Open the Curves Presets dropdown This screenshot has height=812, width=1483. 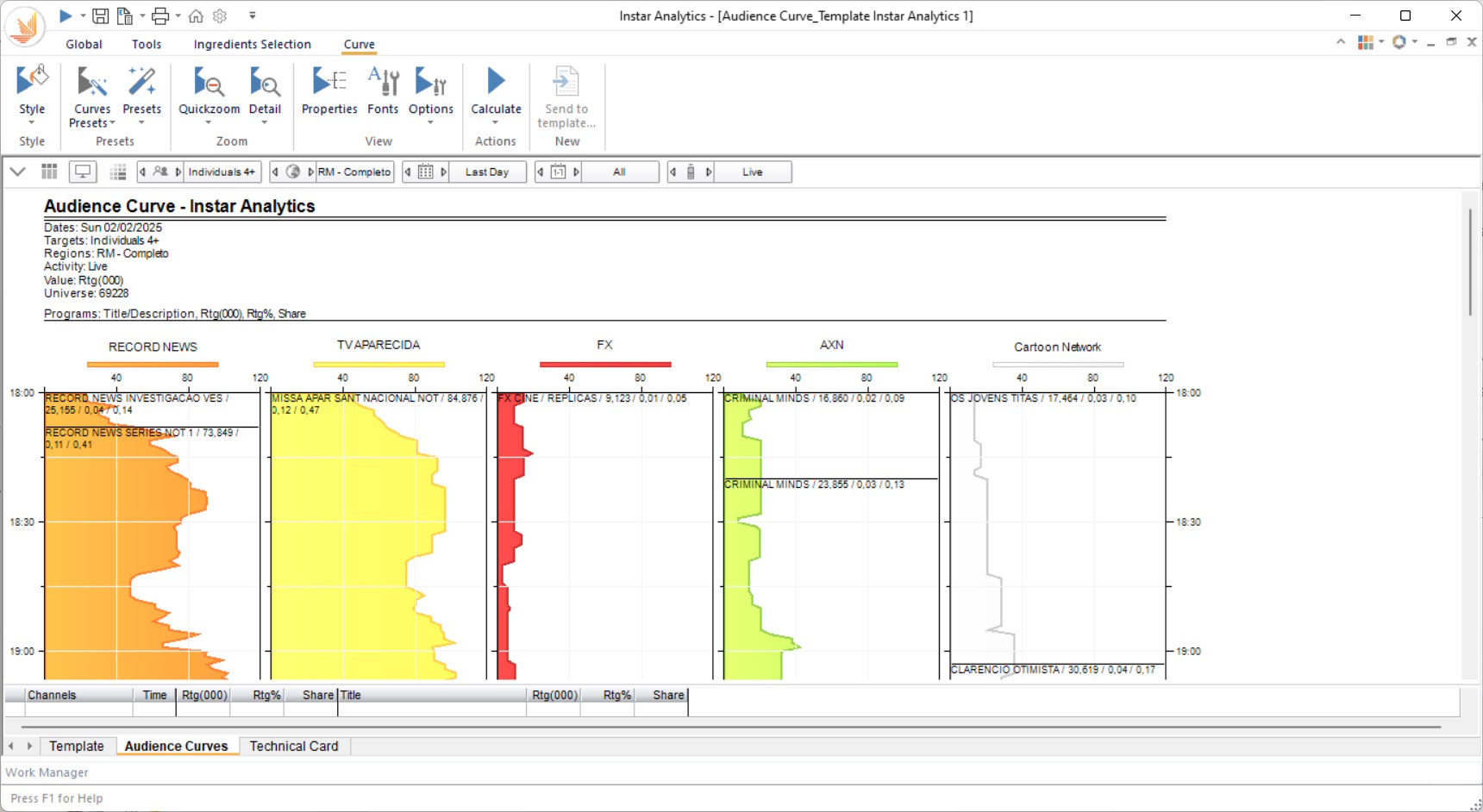(92, 123)
